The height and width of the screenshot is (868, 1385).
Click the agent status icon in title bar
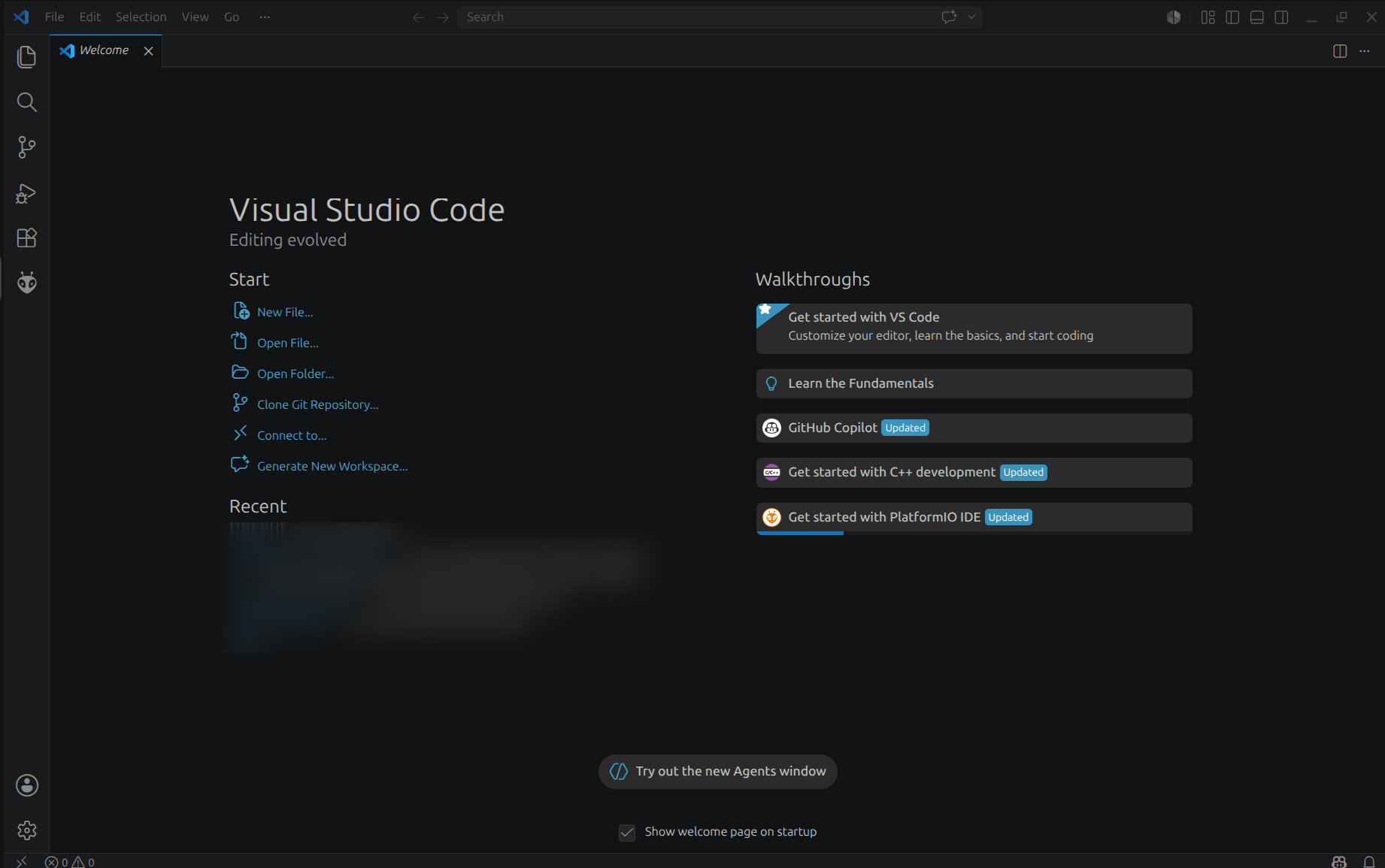1174,17
